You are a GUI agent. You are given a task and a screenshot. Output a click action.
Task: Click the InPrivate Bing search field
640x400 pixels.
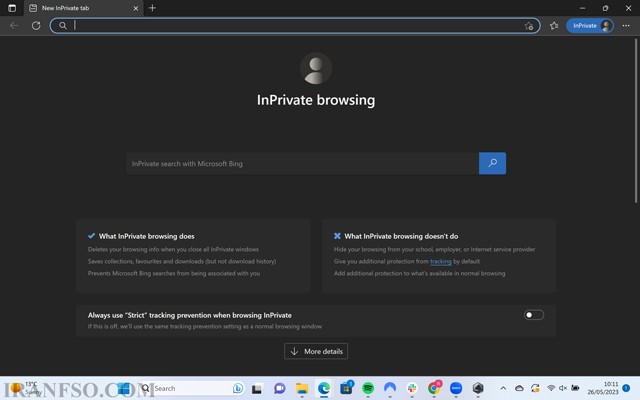click(302, 163)
